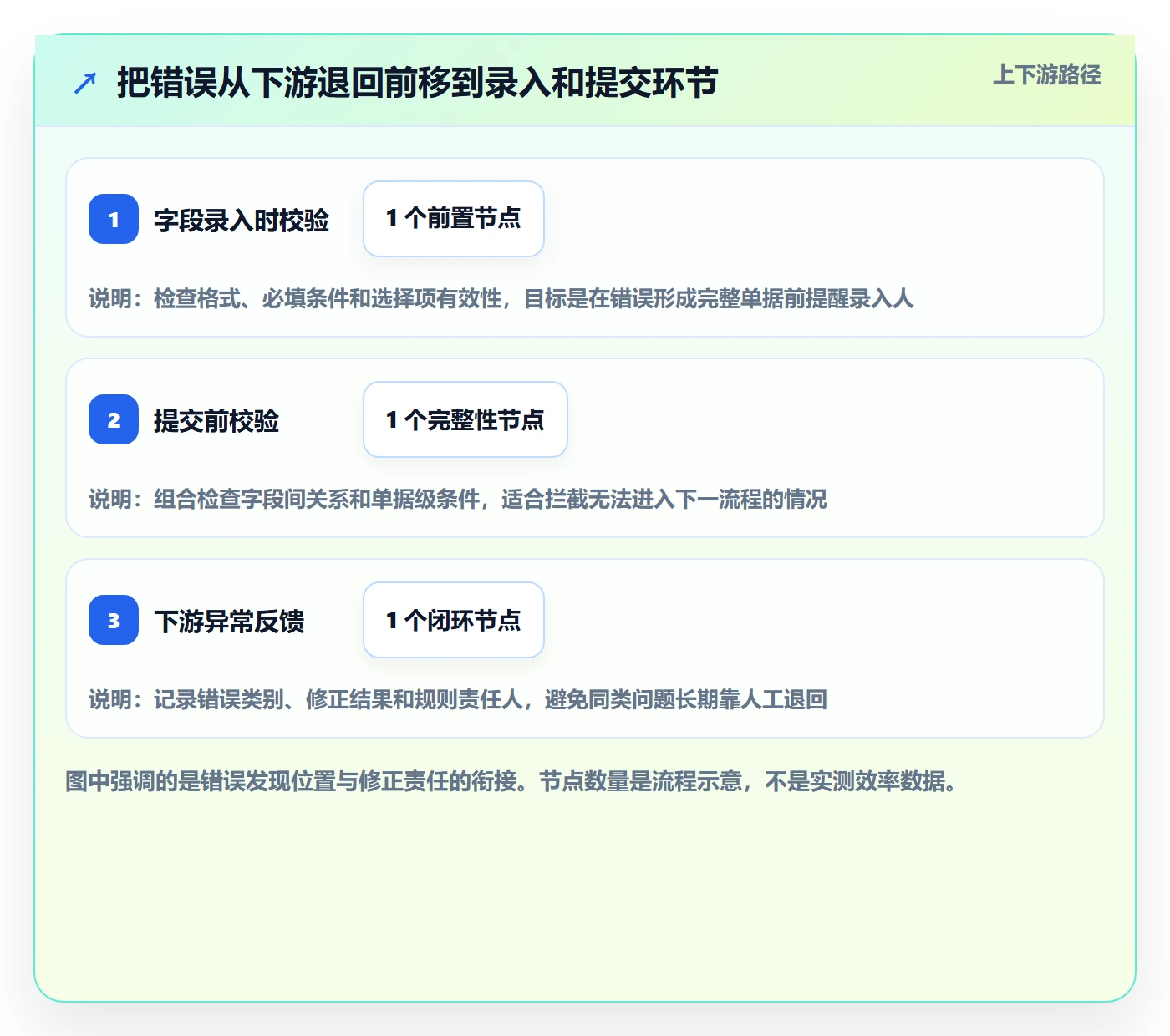Click the heading 下游异常反馈
The image size is (1170, 1036).
[x=229, y=622]
